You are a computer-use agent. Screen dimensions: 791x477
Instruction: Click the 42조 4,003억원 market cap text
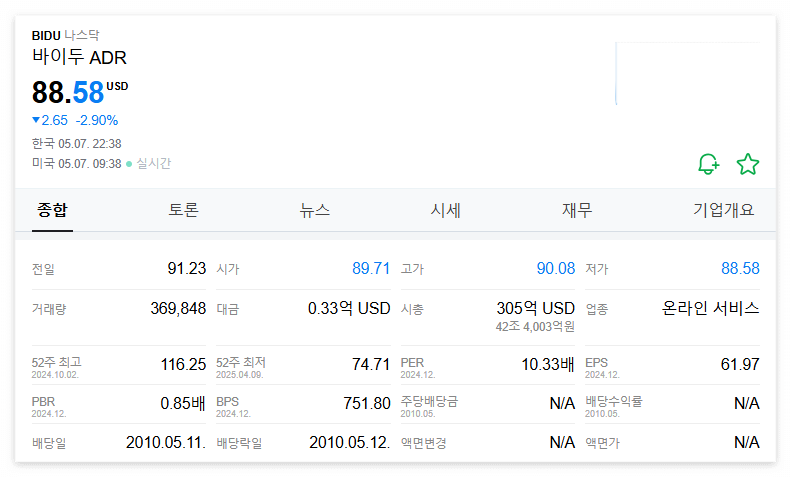pos(535,327)
